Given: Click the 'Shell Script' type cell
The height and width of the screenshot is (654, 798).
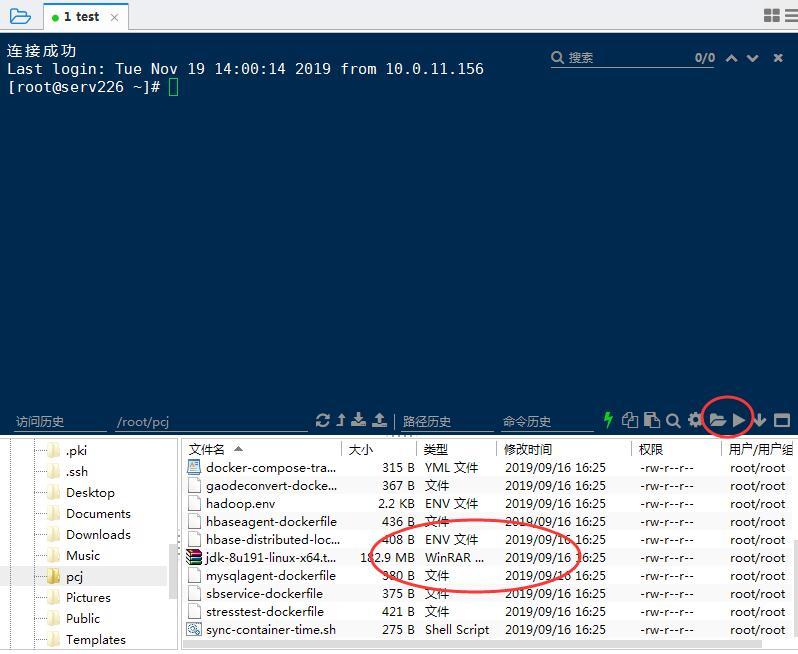Looking at the screenshot, I should [457, 630].
